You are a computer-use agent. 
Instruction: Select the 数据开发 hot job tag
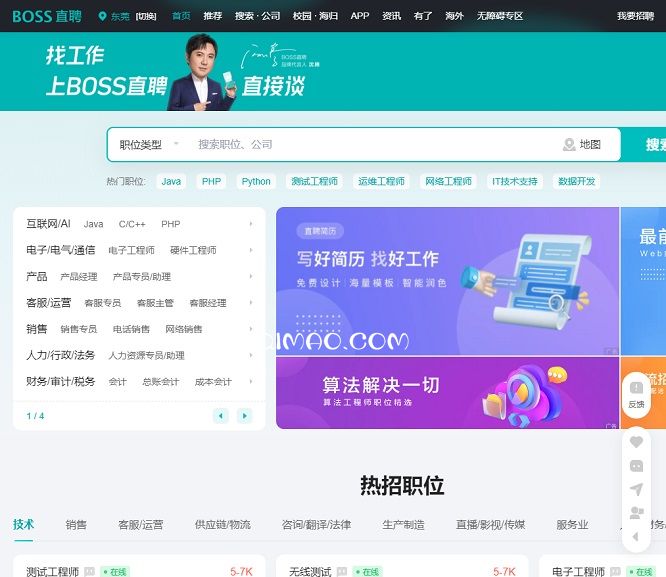click(576, 181)
